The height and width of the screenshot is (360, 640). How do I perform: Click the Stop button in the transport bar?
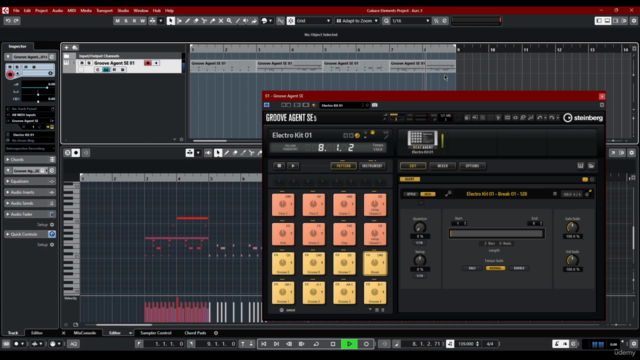coord(333,344)
